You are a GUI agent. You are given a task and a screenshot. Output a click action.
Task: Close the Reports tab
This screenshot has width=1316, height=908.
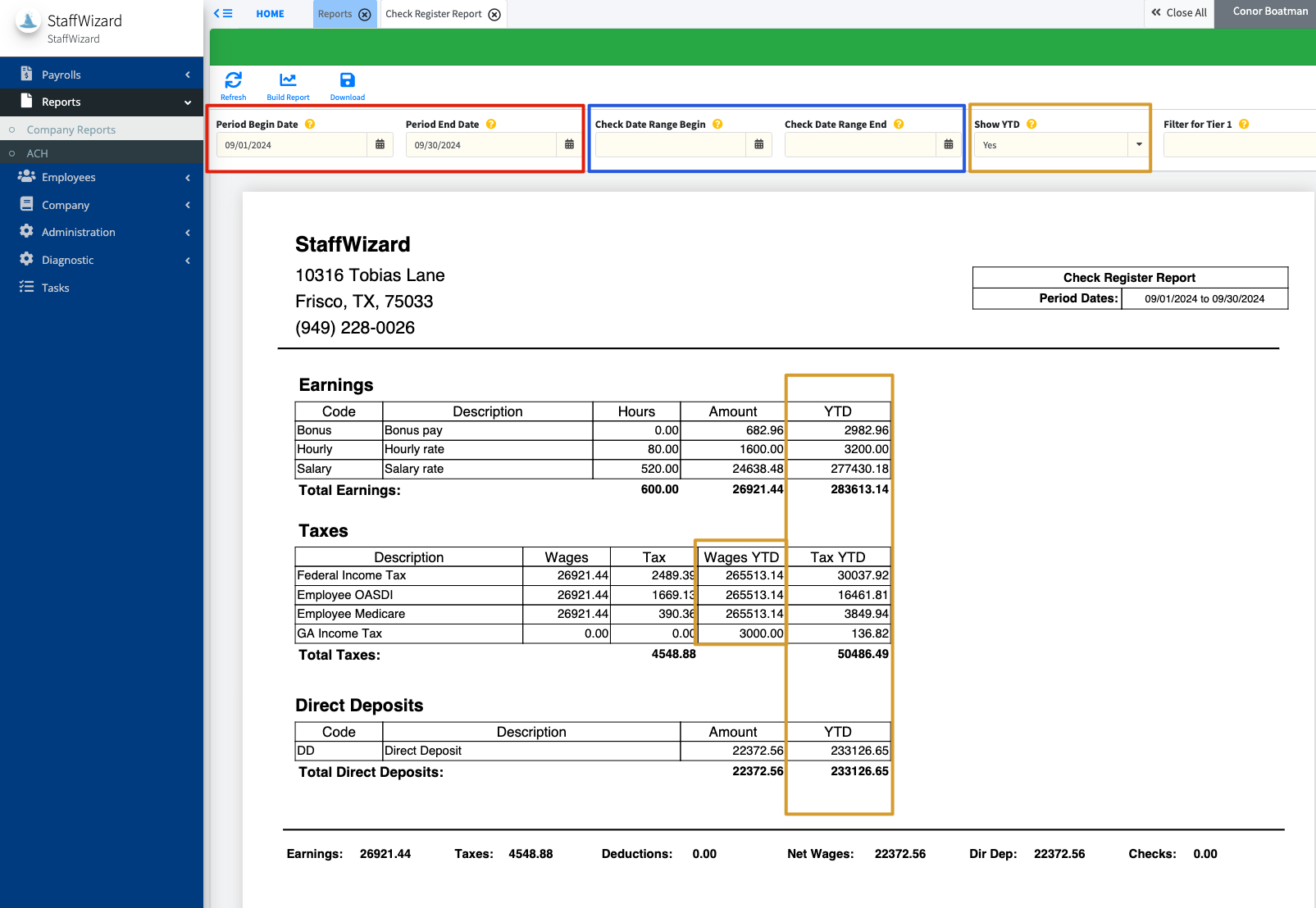365,15
